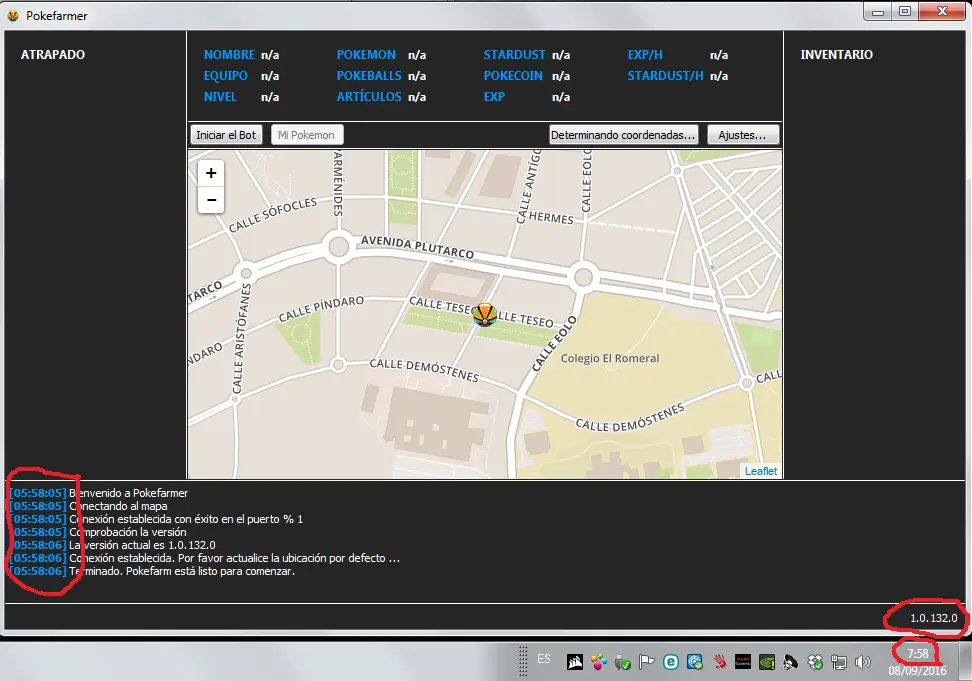The height and width of the screenshot is (681, 972).
Task: Click the STARDUST/H label
Action: click(665, 76)
